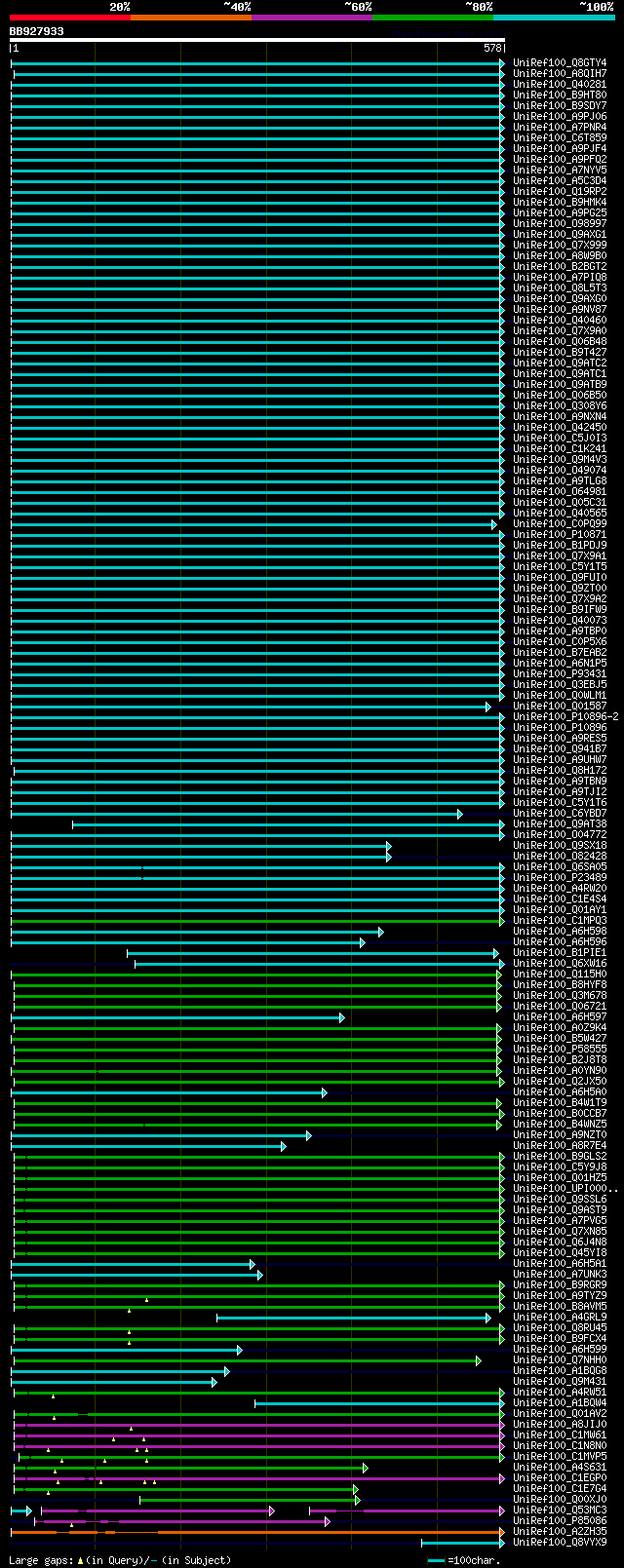
Task: Open hit UniRef100_B2BGT2
Action: click(560, 267)
